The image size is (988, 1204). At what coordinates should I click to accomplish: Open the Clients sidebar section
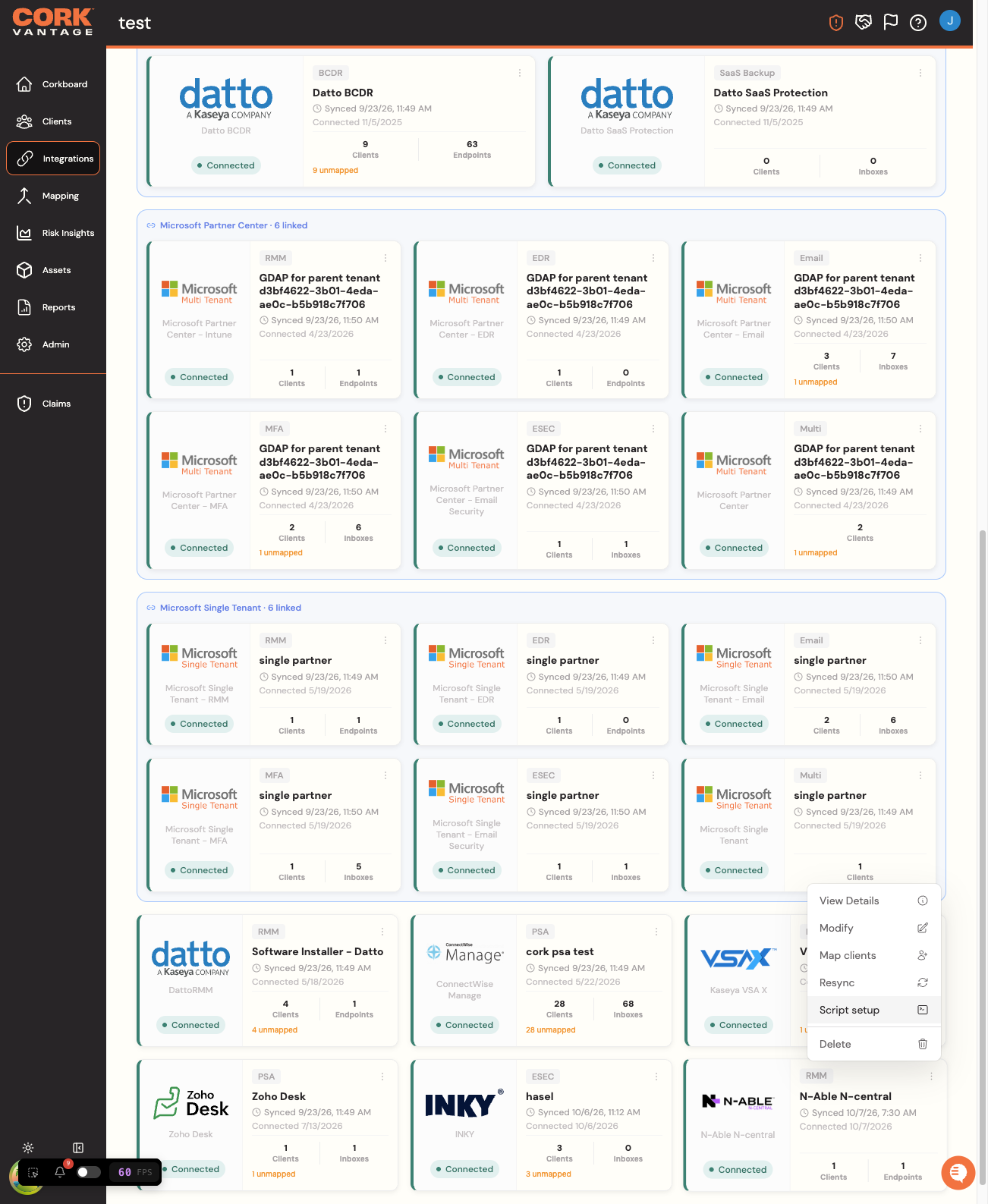pos(53,121)
